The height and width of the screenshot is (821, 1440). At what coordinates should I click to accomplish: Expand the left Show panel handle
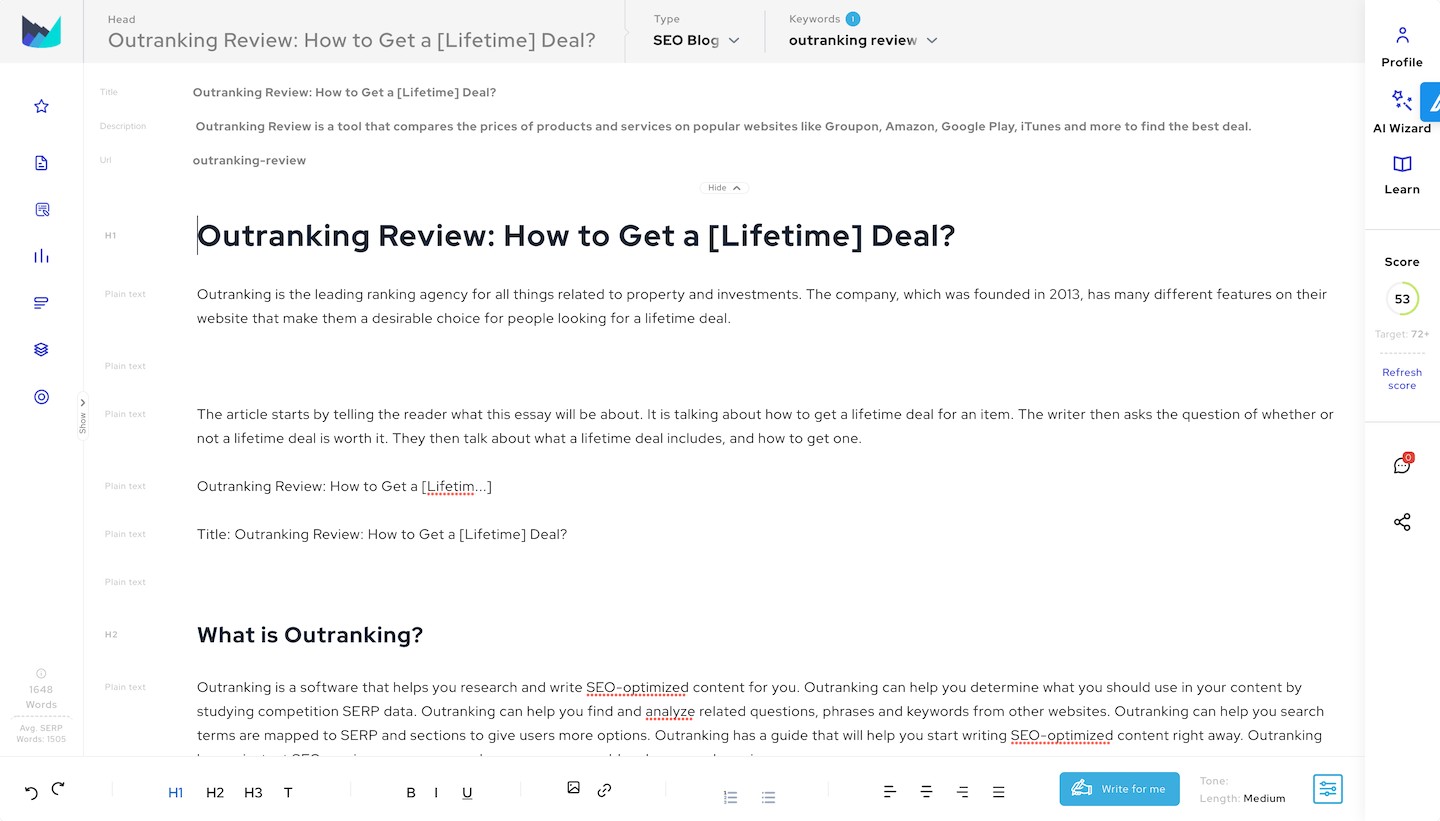(x=83, y=415)
